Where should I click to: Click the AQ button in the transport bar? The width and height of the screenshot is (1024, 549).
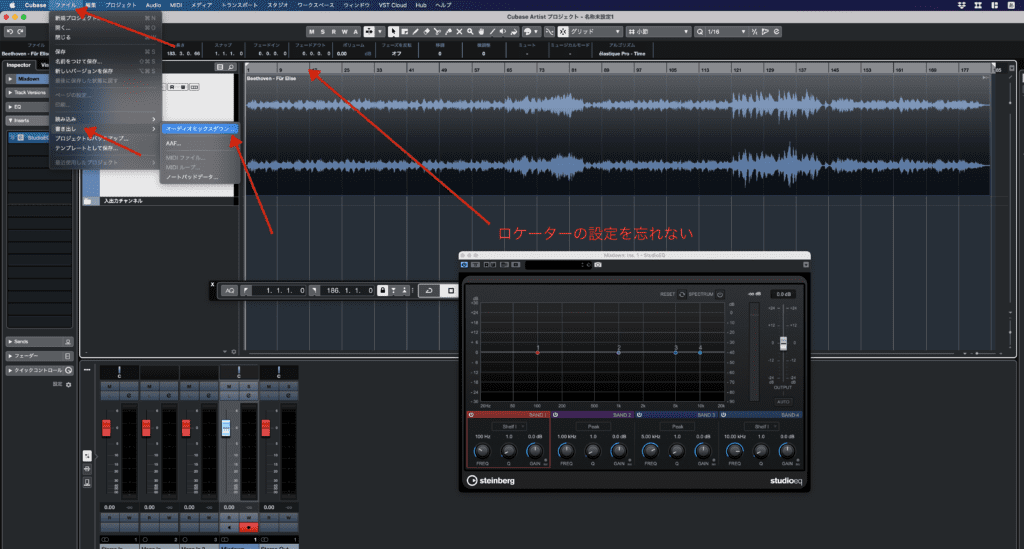click(229, 290)
